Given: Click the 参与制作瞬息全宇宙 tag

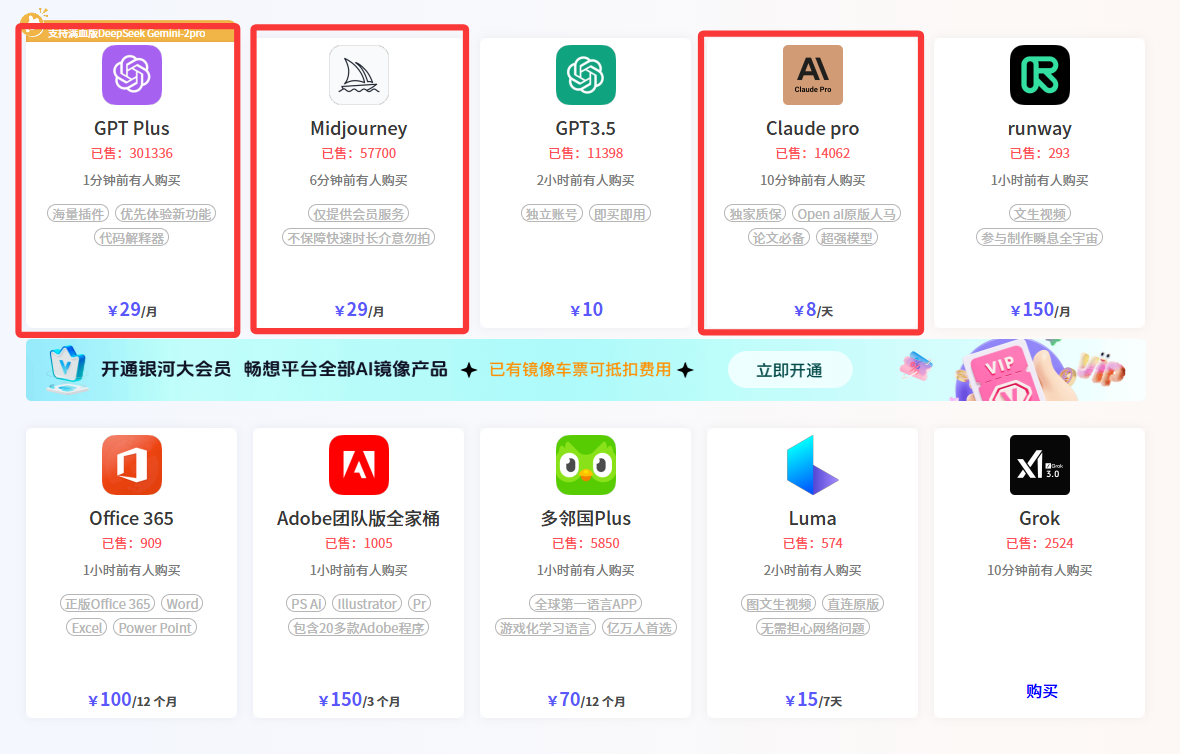Looking at the screenshot, I should (1039, 238).
